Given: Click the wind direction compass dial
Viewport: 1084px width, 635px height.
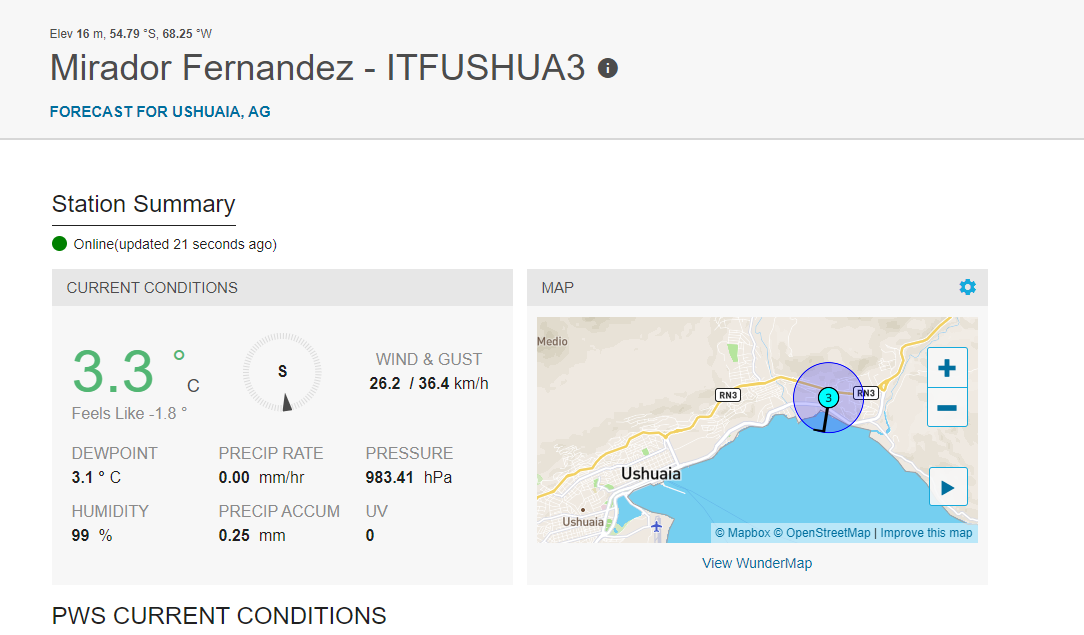Looking at the screenshot, I should pos(282,372).
